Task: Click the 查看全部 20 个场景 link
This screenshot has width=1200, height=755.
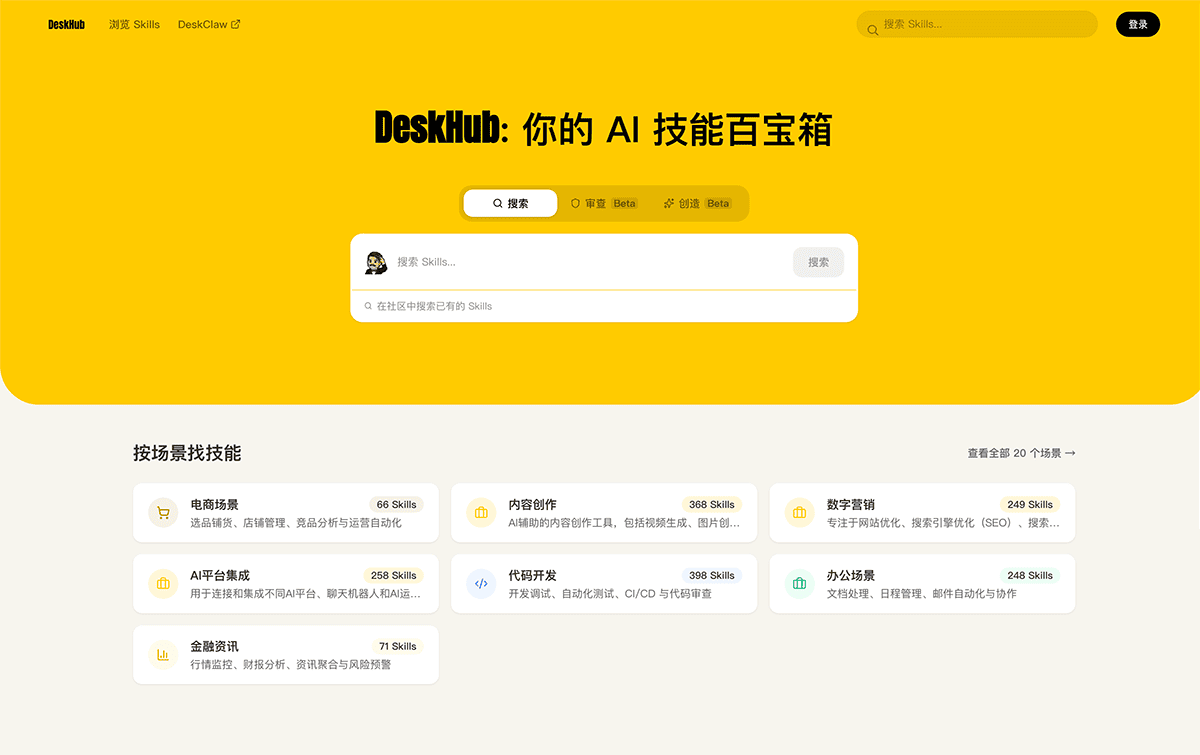Action: [x=1020, y=452]
